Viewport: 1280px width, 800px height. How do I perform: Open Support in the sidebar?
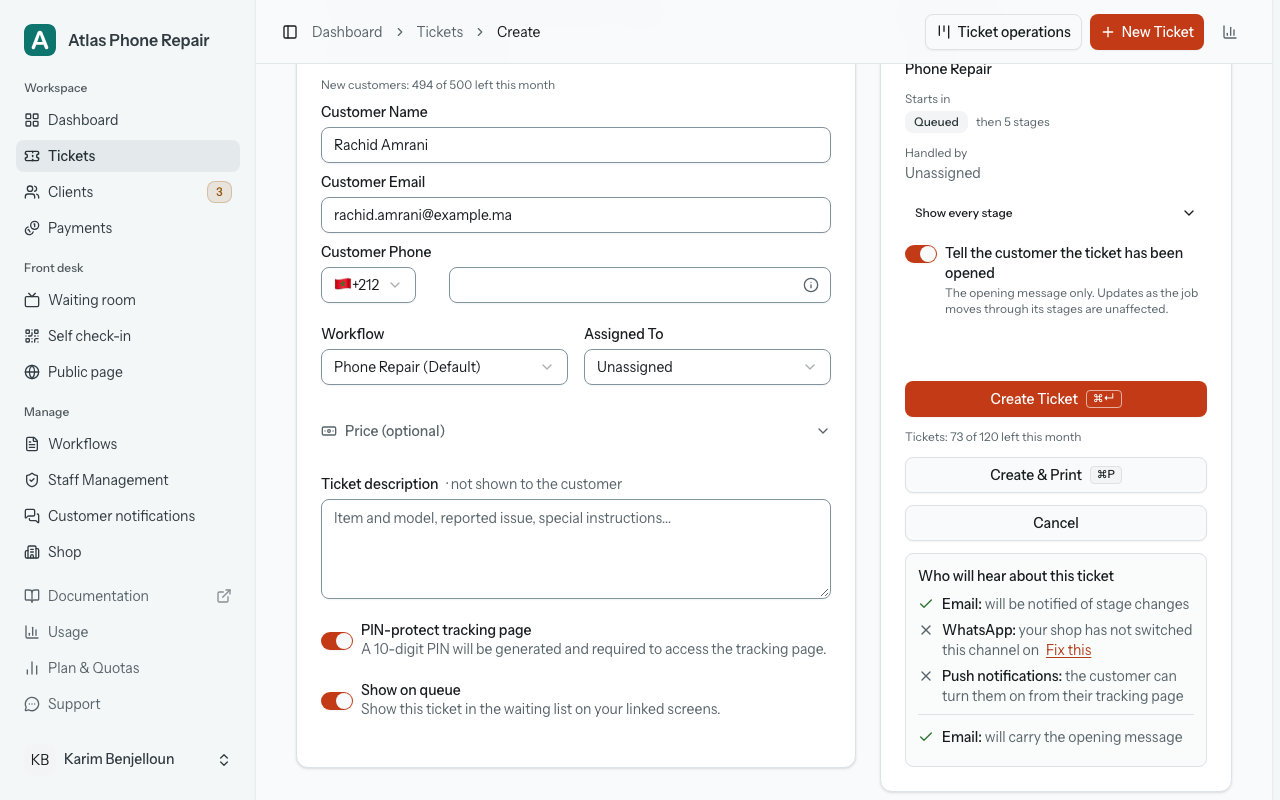[x=128, y=704]
